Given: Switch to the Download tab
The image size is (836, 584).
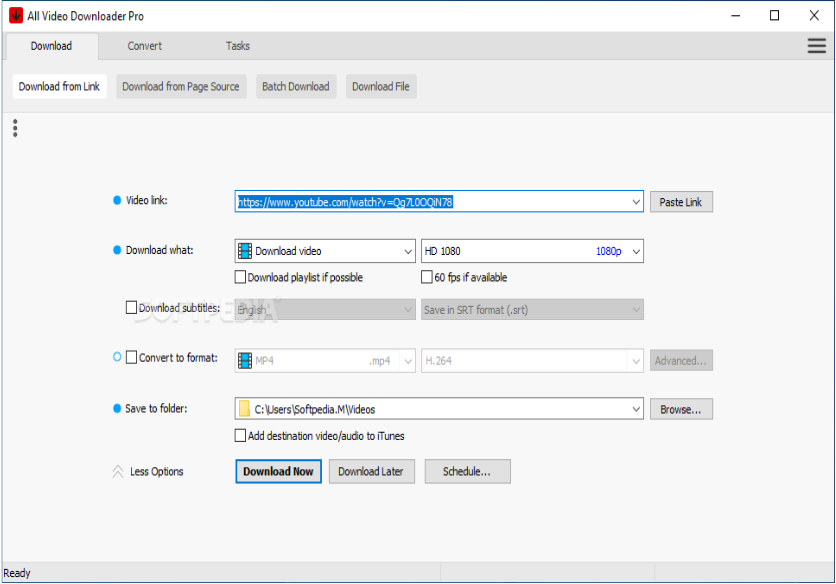Looking at the screenshot, I should pyautogui.click(x=51, y=46).
